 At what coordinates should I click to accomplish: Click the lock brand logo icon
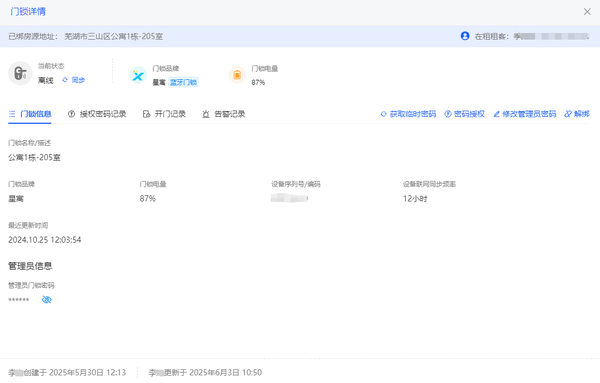tap(138, 75)
